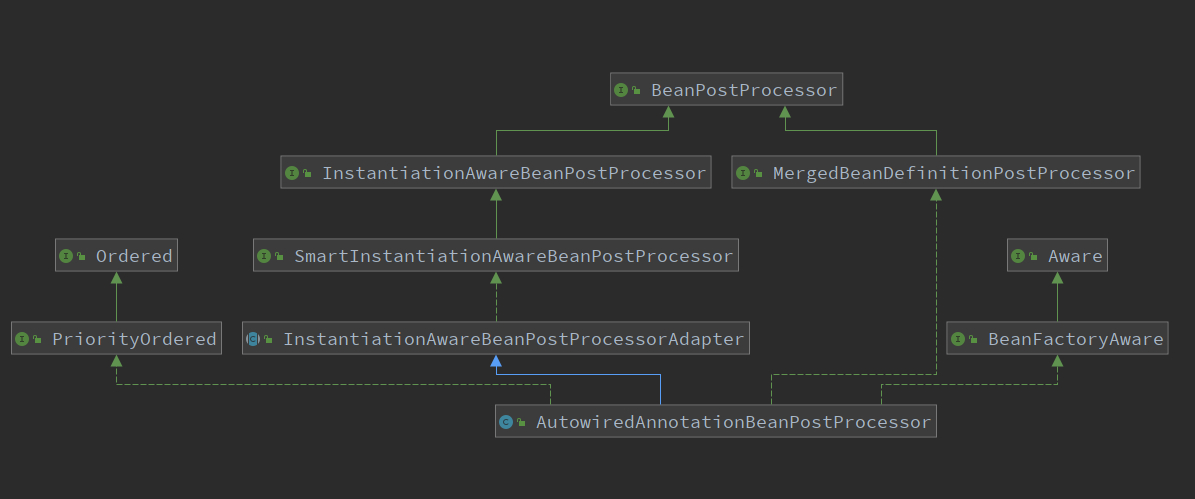1195x499 pixels.
Task: Click the interface icon beside PriorityOrdered
Action: [x=22, y=339]
